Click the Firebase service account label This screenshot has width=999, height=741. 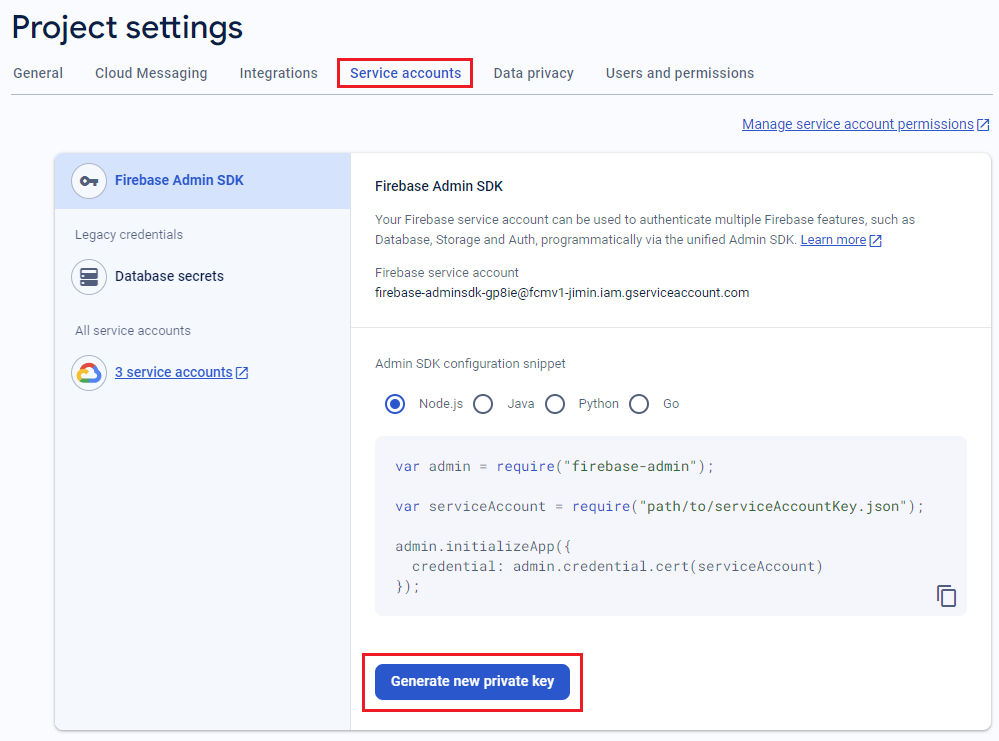point(447,273)
